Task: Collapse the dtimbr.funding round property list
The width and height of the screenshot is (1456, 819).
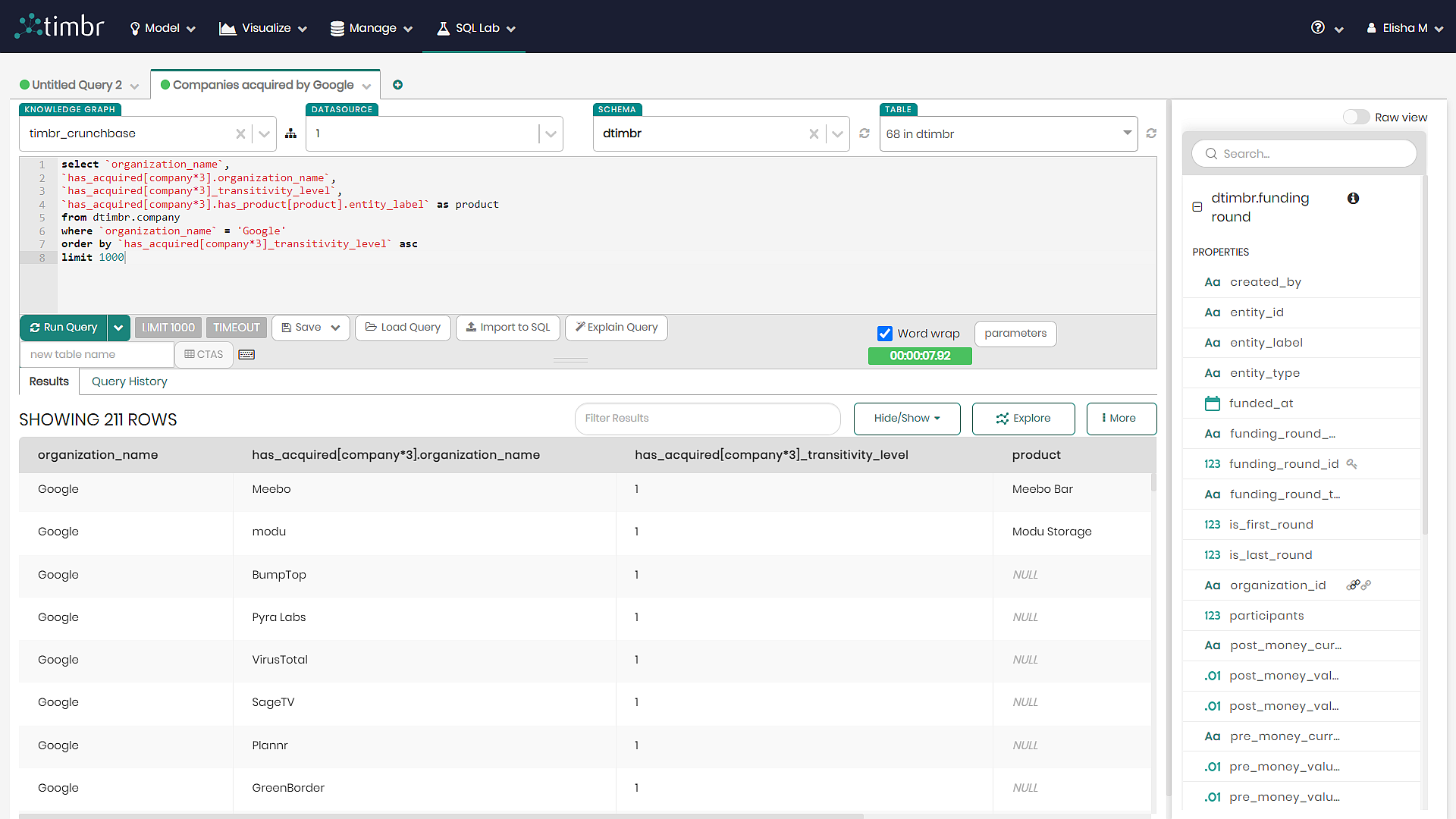Action: pos(1196,206)
